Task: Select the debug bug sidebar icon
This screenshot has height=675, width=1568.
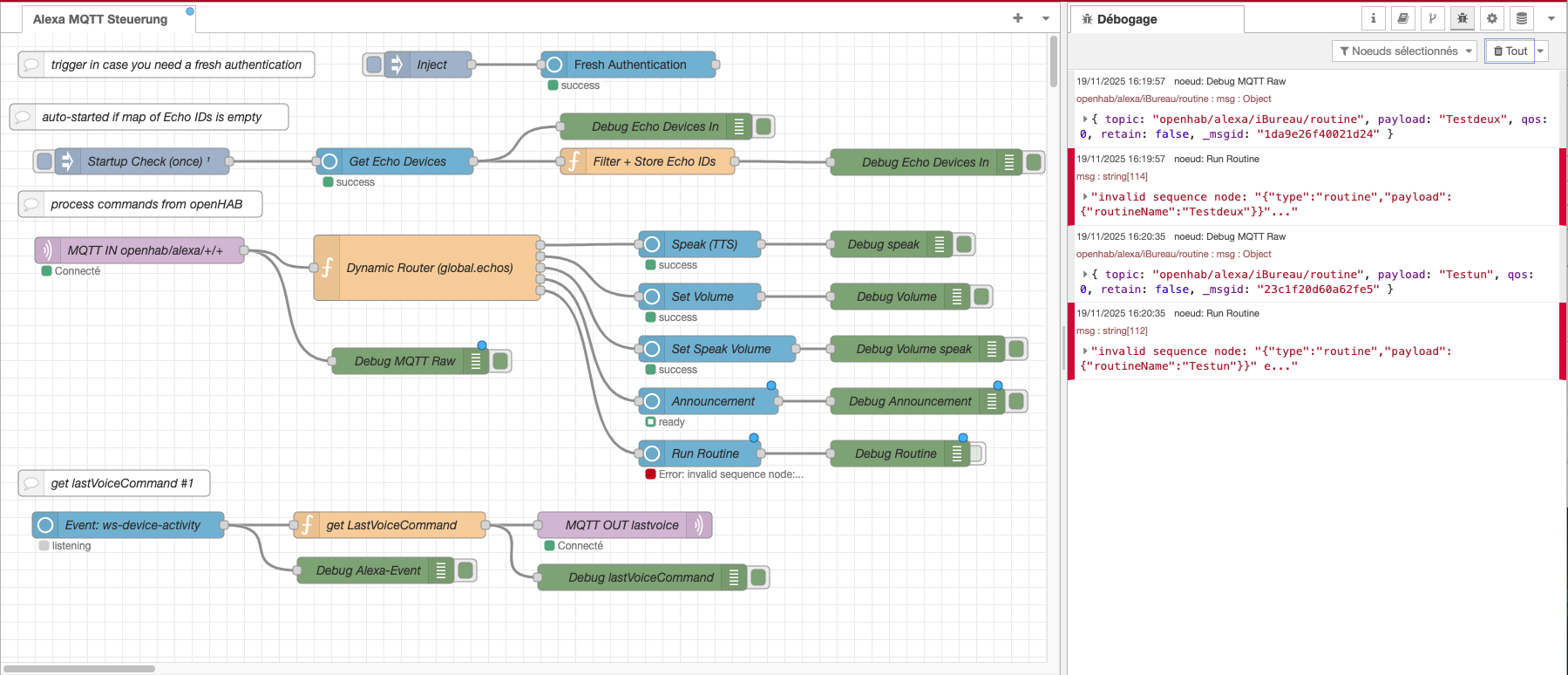Action: (x=1463, y=18)
